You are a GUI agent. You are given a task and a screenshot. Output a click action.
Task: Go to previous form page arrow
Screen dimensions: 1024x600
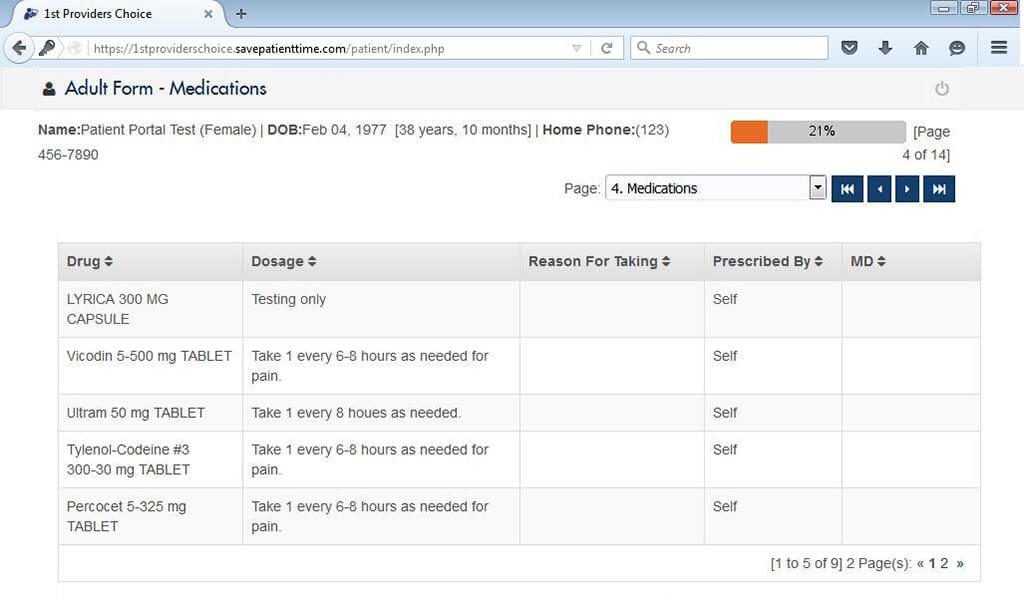[x=879, y=189]
